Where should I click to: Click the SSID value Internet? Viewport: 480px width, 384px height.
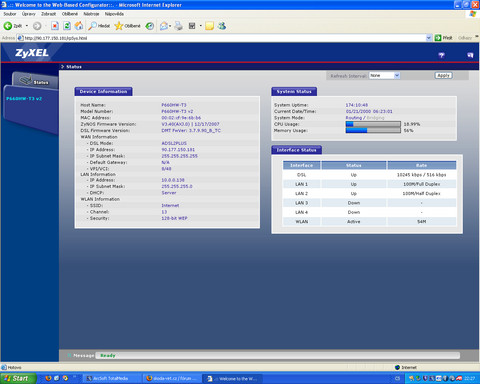170,205
